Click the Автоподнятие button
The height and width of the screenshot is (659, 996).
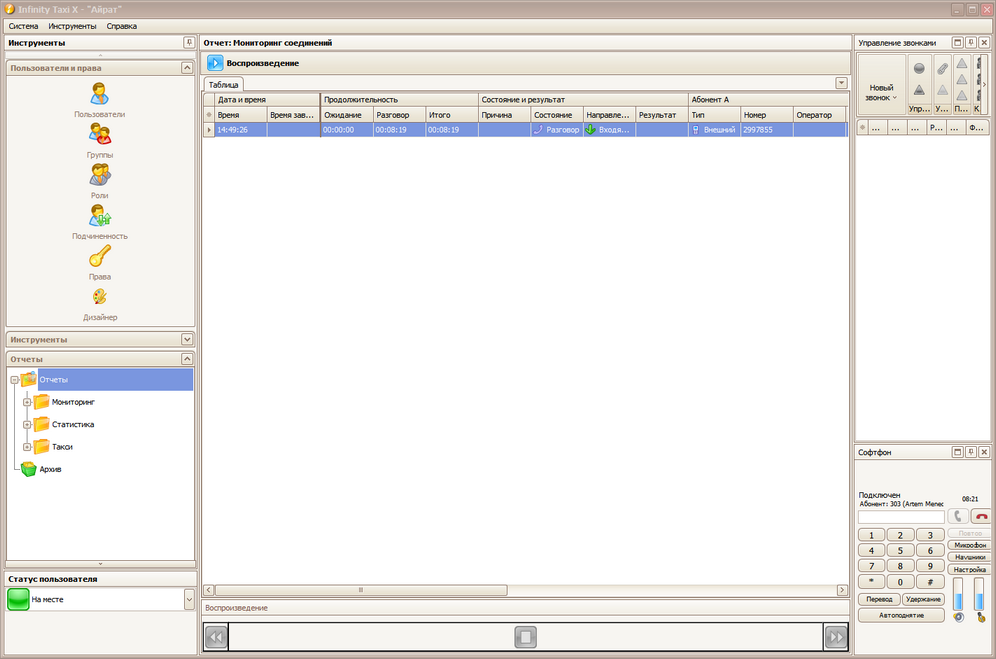pyautogui.click(x=901, y=615)
